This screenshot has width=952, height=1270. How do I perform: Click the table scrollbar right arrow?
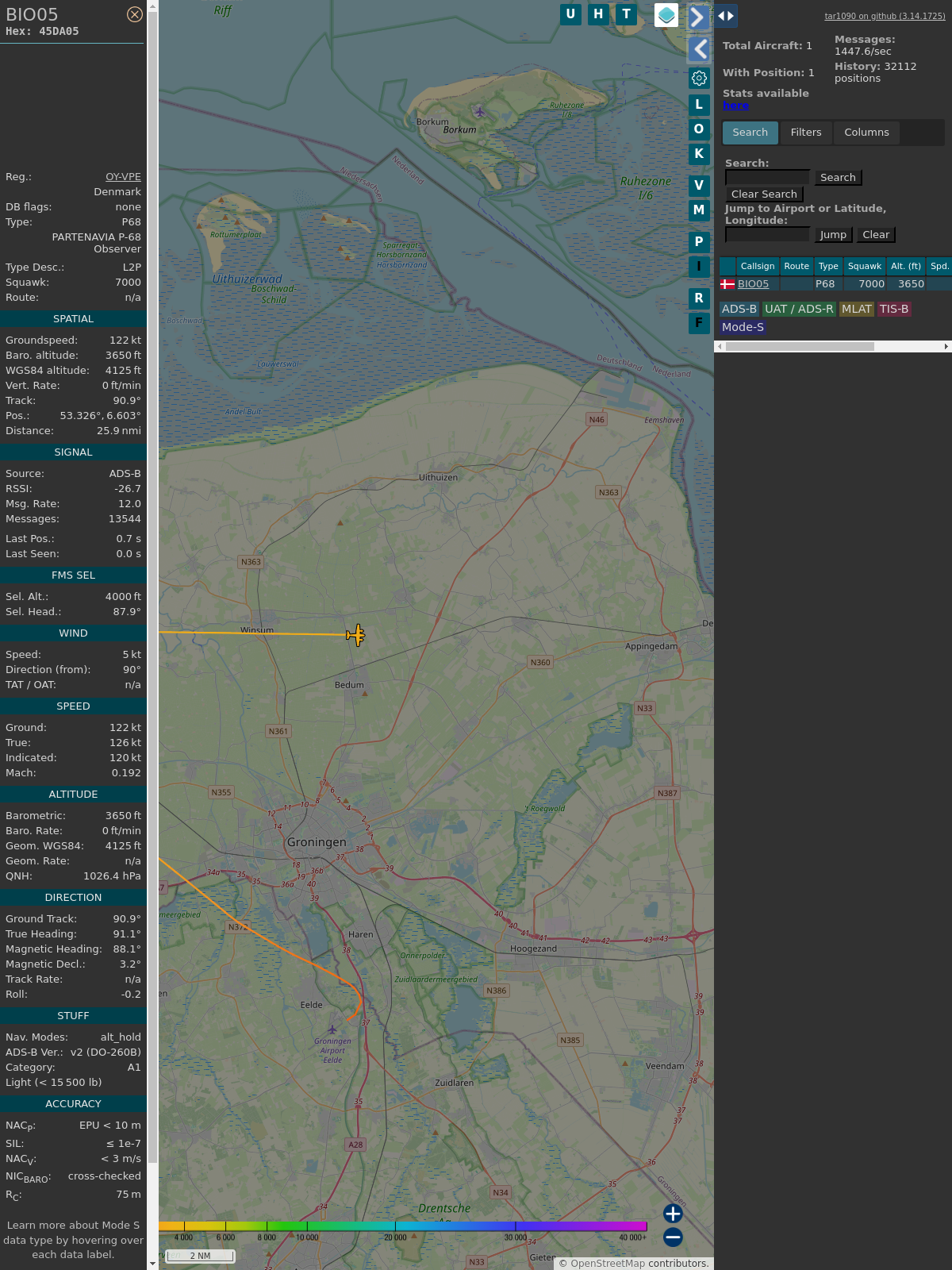pos(946,346)
